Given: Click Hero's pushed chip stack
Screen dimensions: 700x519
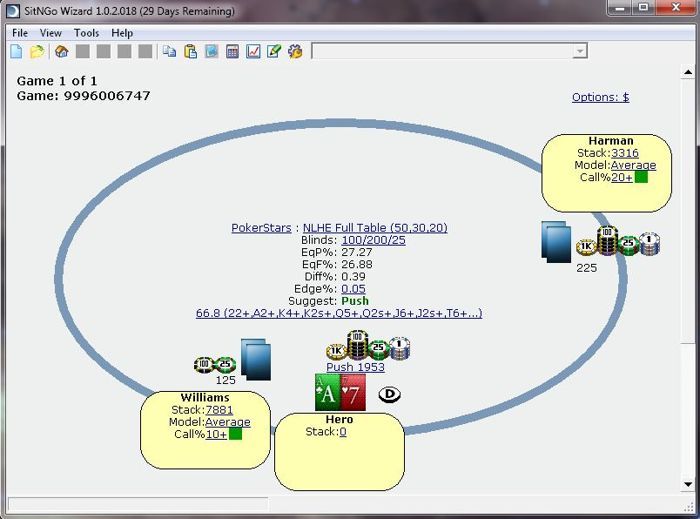Looking at the screenshot, I should 368,345.
